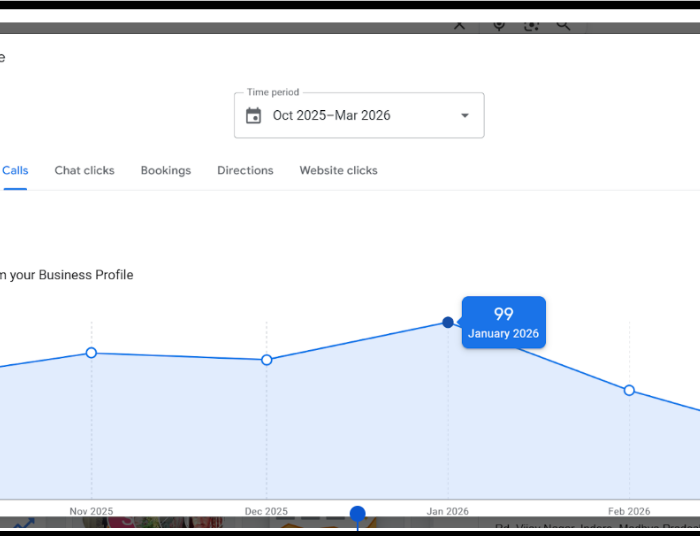
Task: Select the Feb 2026 data point on chart
Action: (629, 390)
